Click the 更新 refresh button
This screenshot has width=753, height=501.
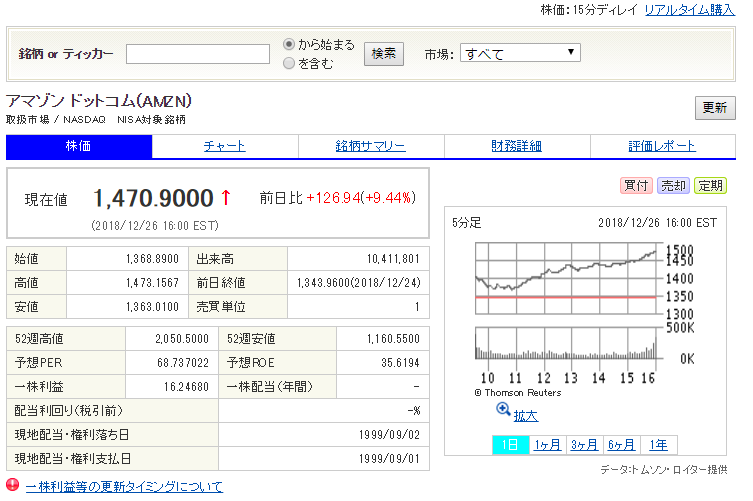(x=715, y=108)
